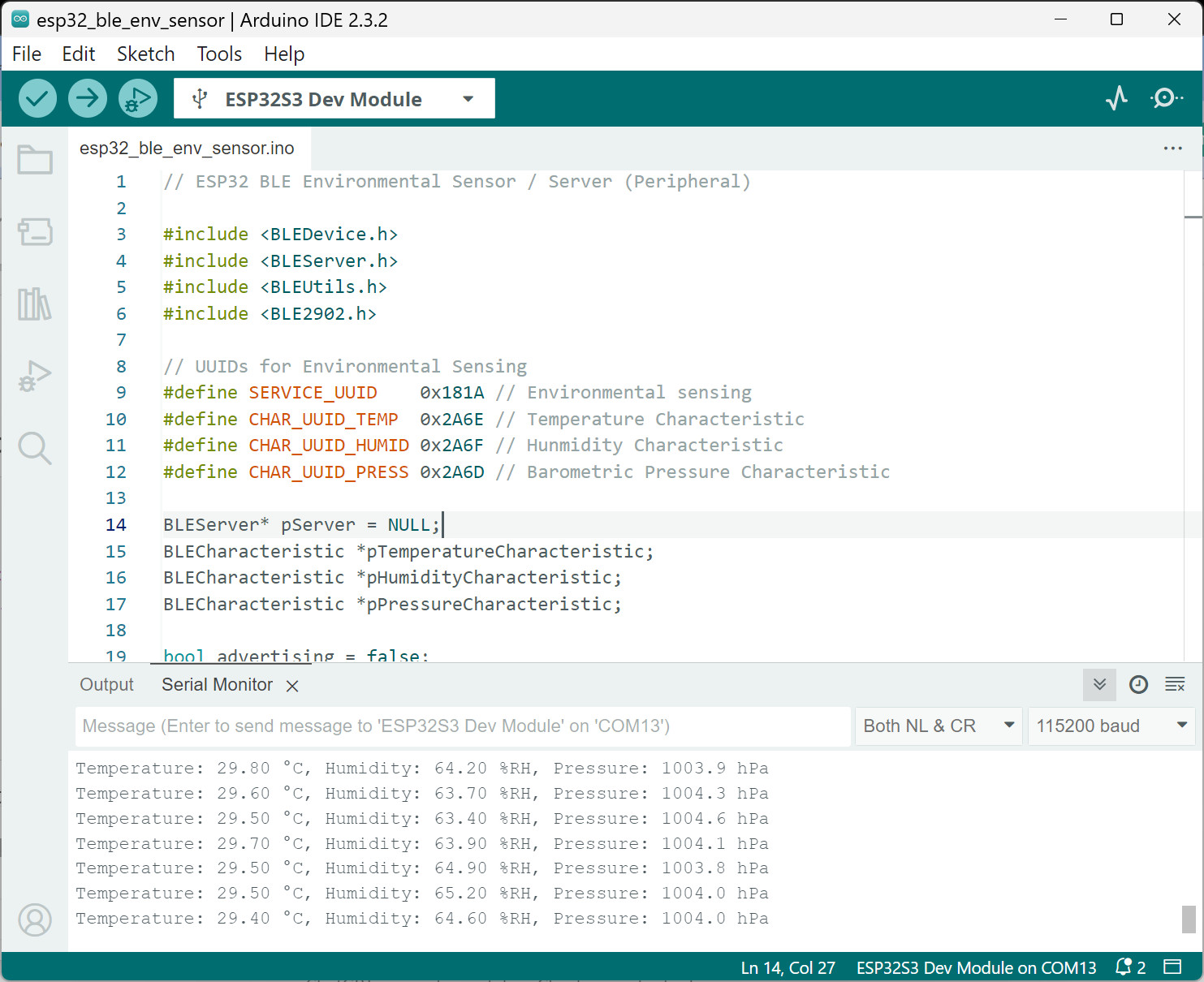
Task: Click the Serial Monitor magnifier icon in toolbar
Action: pyautogui.click(x=1167, y=98)
